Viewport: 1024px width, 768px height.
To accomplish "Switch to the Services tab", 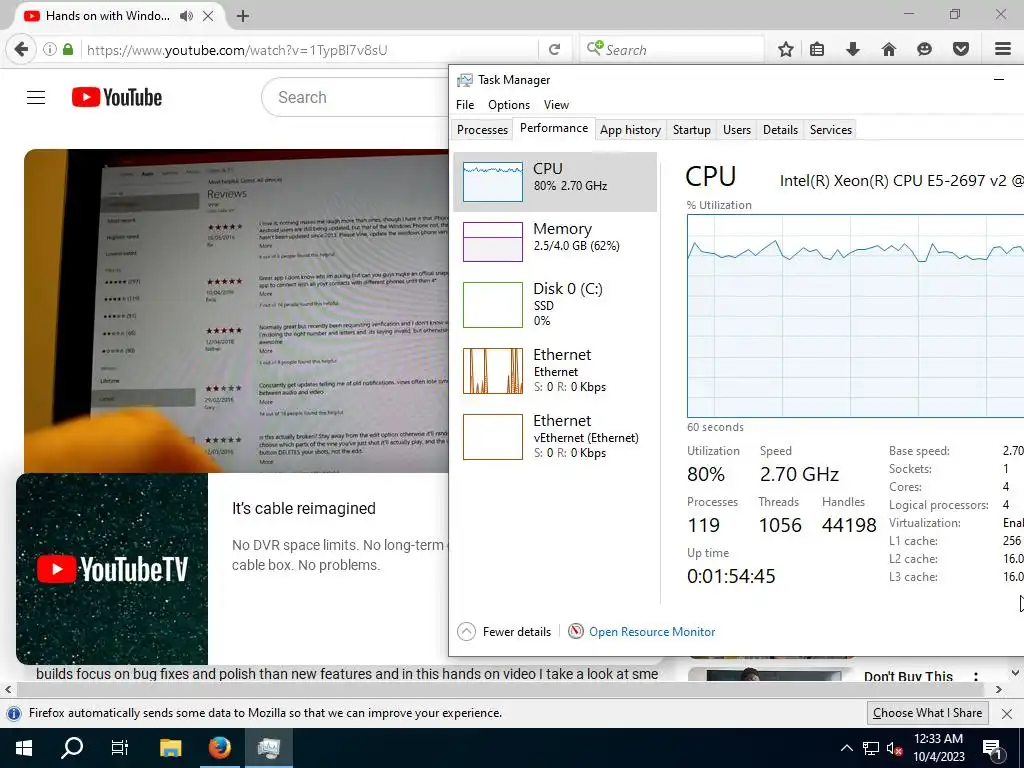I will coord(831,129).
